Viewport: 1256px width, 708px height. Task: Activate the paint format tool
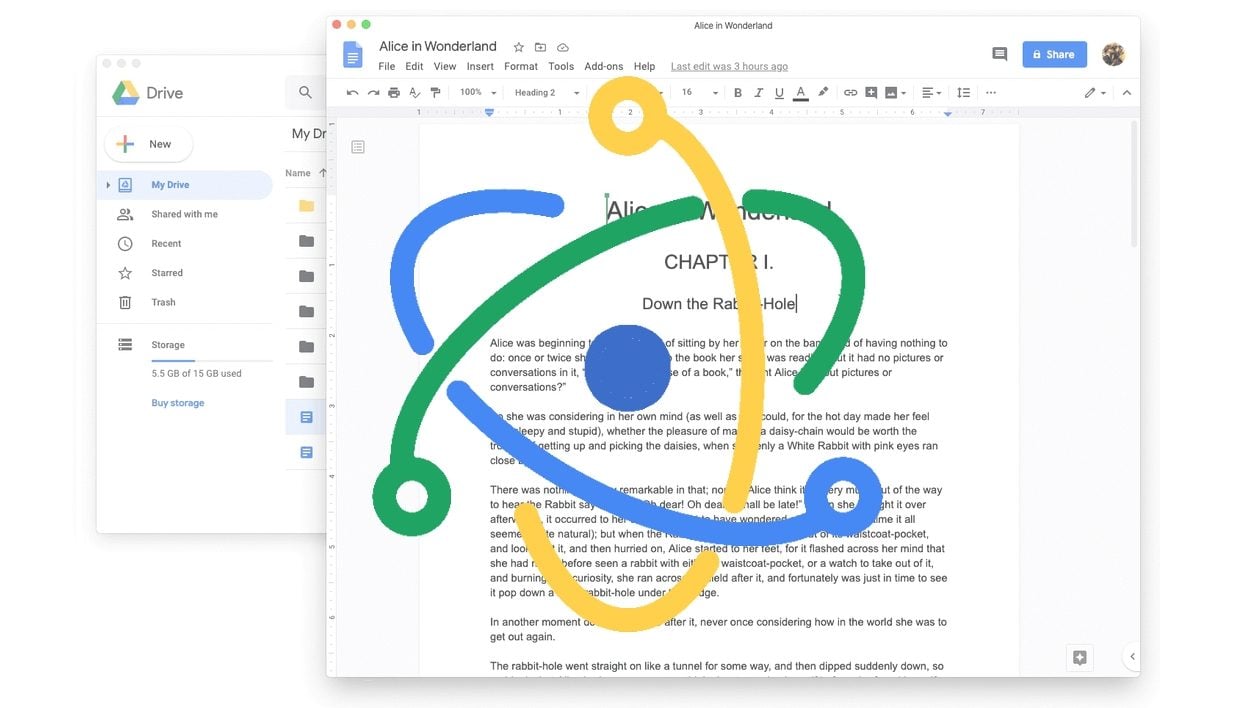pos(435,93)
